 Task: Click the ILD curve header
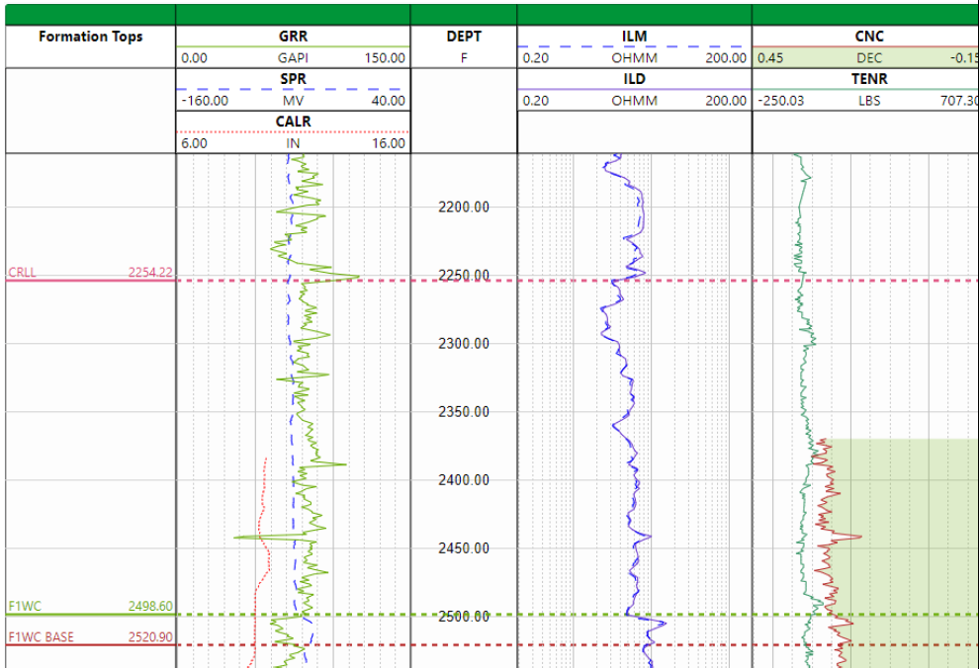[x=634, y=79]
